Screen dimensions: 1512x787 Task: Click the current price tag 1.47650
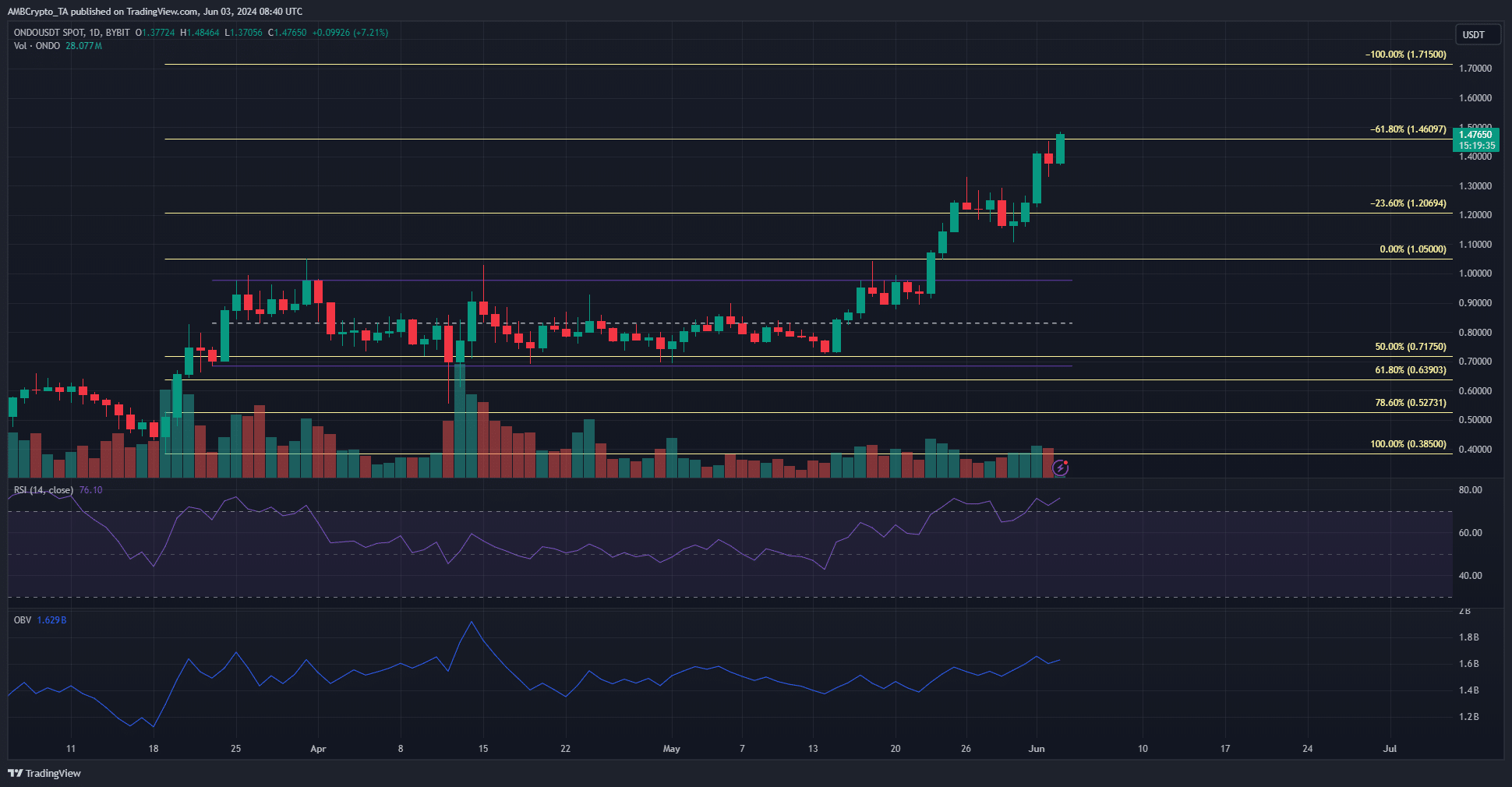(x=1476, y=135)
